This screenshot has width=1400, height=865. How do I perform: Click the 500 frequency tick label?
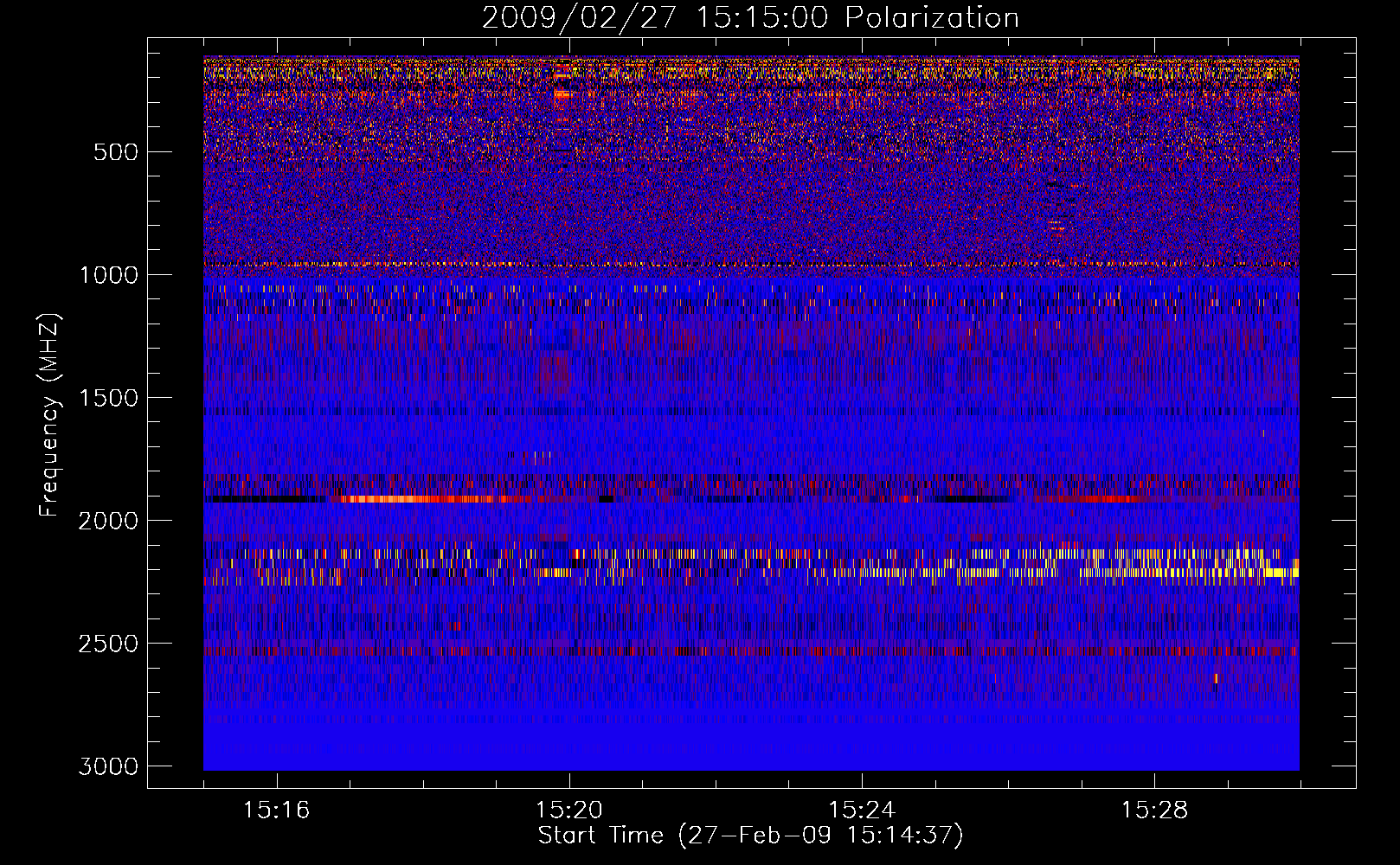point(116,152)
